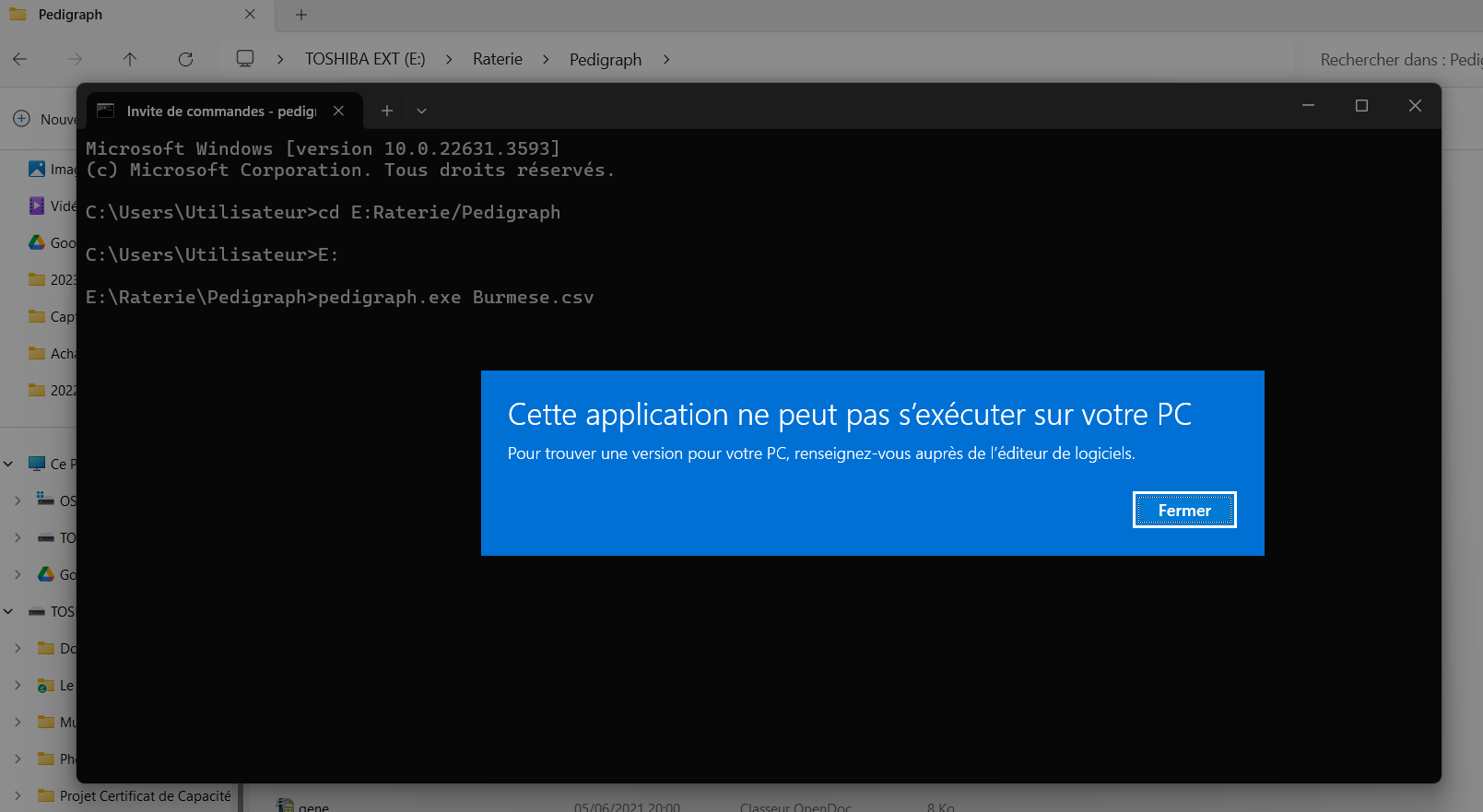Open the Images shortcut icon in sidebar

tap(37, 169)
